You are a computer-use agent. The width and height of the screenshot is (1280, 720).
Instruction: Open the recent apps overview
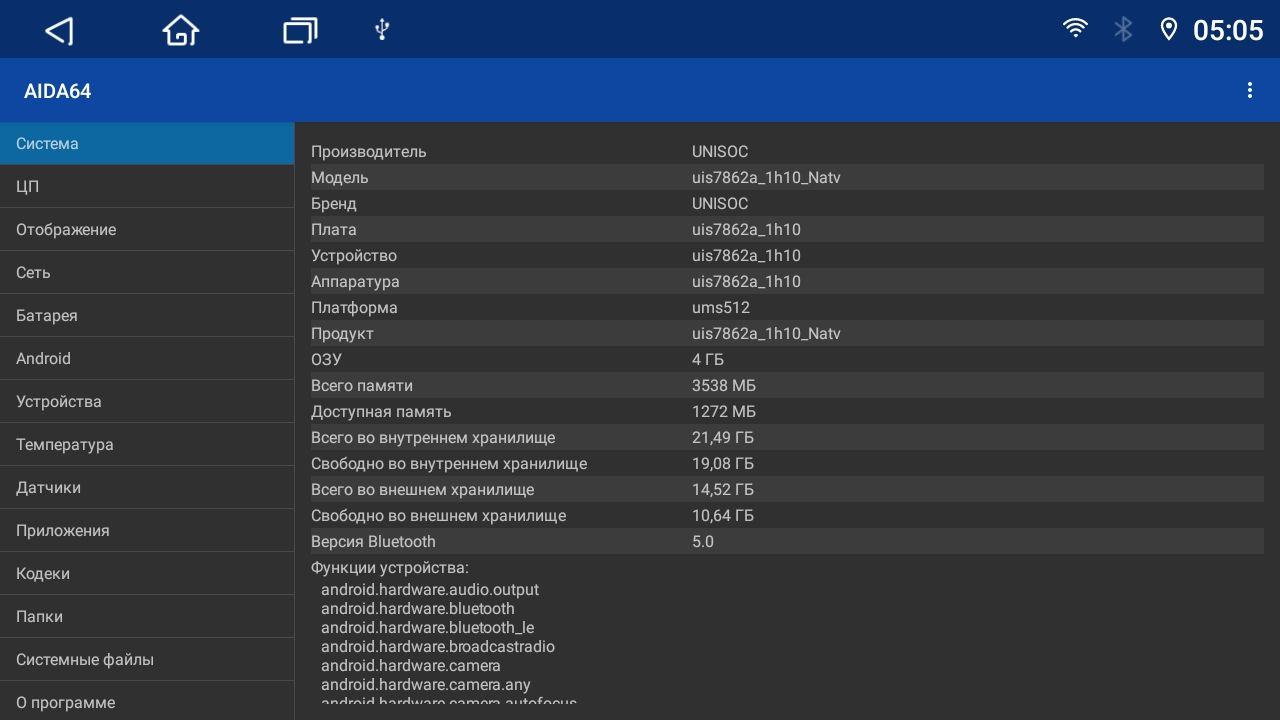(x=300, y=30)
